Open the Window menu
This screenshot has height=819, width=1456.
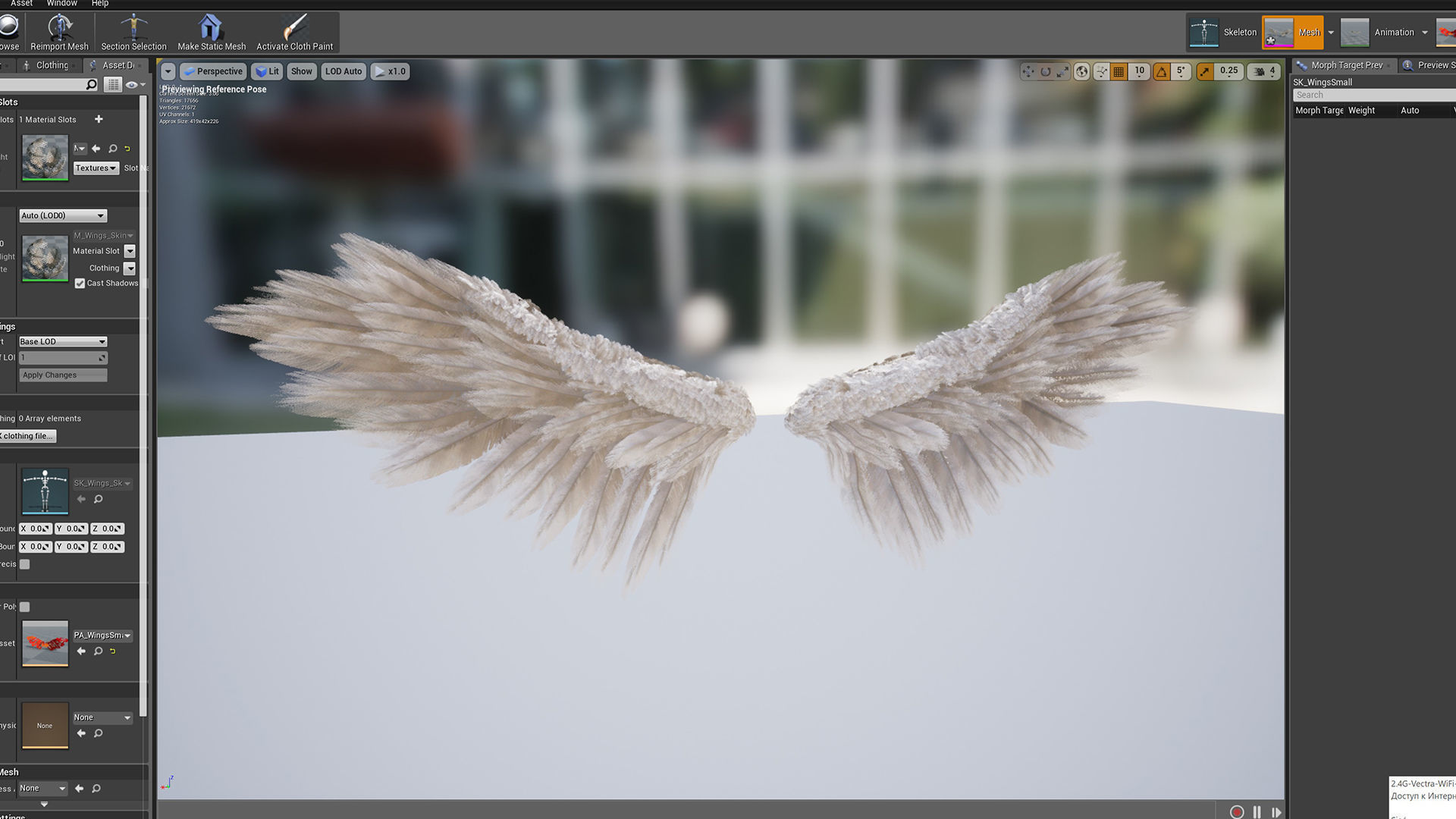click(x=62, y=4)
